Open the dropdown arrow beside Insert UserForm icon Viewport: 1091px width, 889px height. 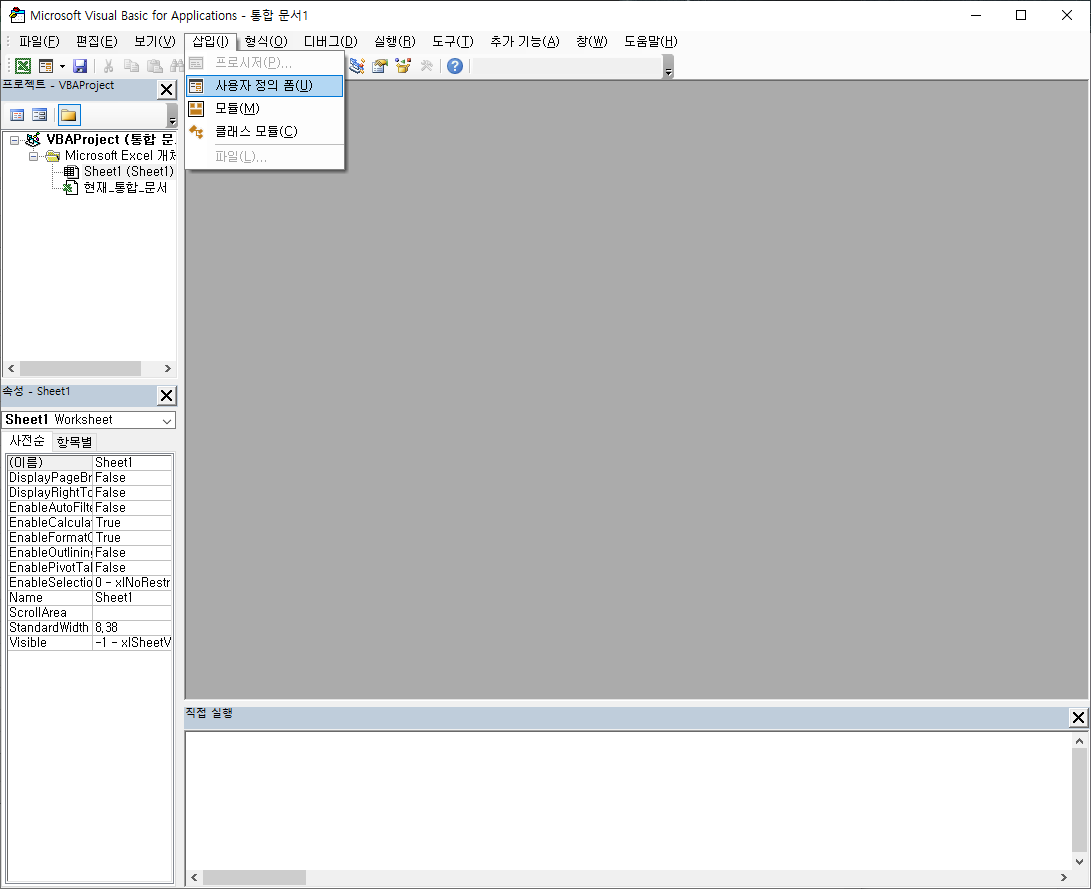click(x=62, y=66)
